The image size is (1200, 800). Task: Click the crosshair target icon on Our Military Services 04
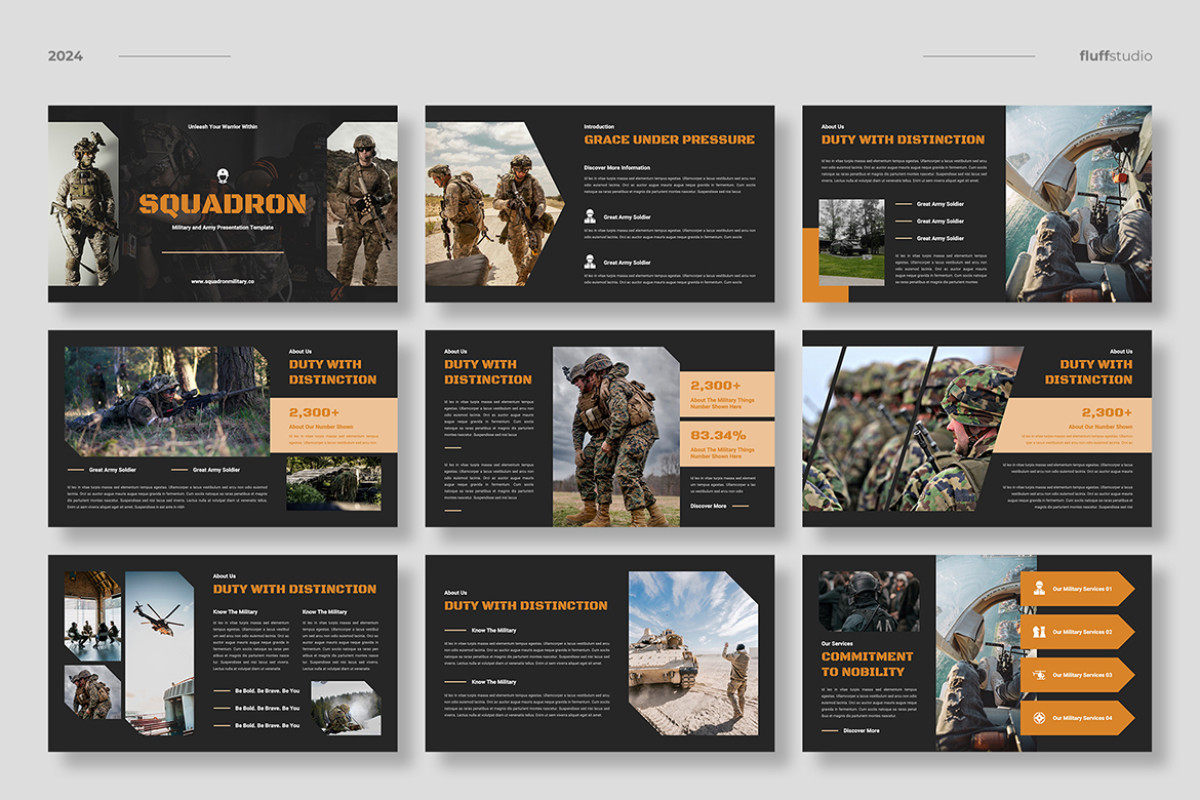pyautogui.click(x=1039, y=717)
